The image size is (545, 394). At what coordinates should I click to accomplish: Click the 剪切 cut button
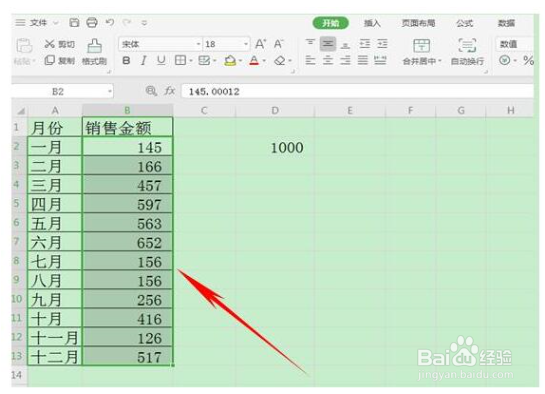[x=59, y=44]
